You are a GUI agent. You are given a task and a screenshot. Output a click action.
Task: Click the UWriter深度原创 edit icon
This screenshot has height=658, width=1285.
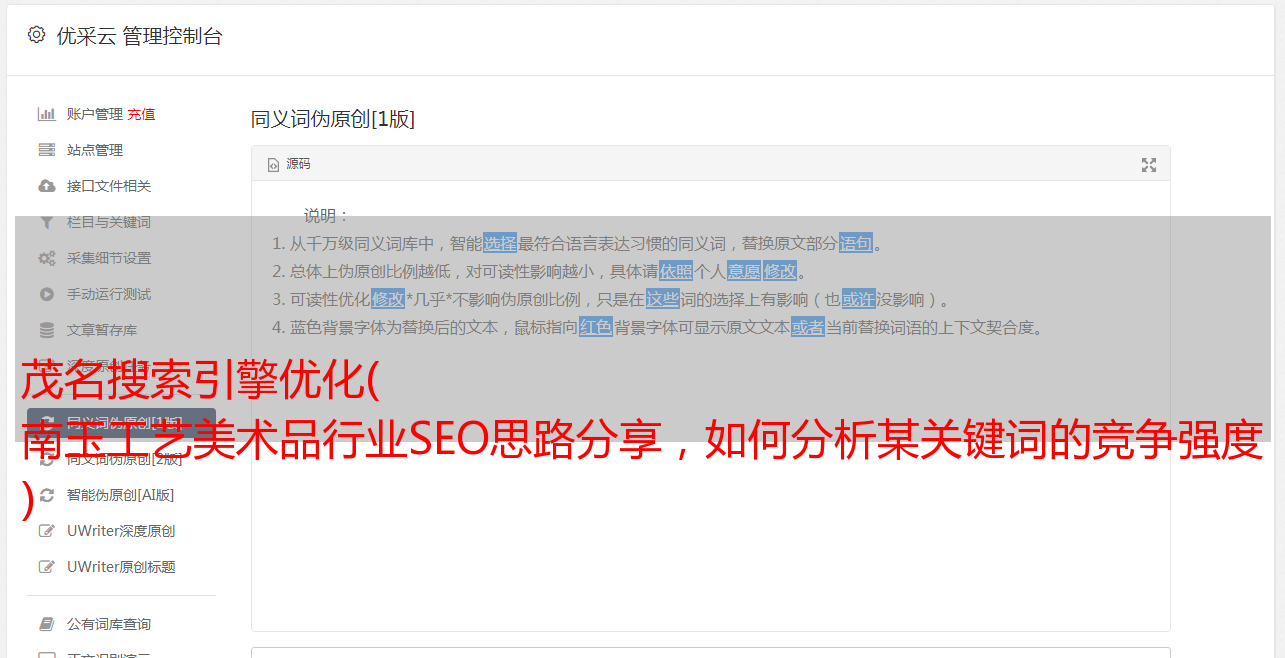click(46, 531)
